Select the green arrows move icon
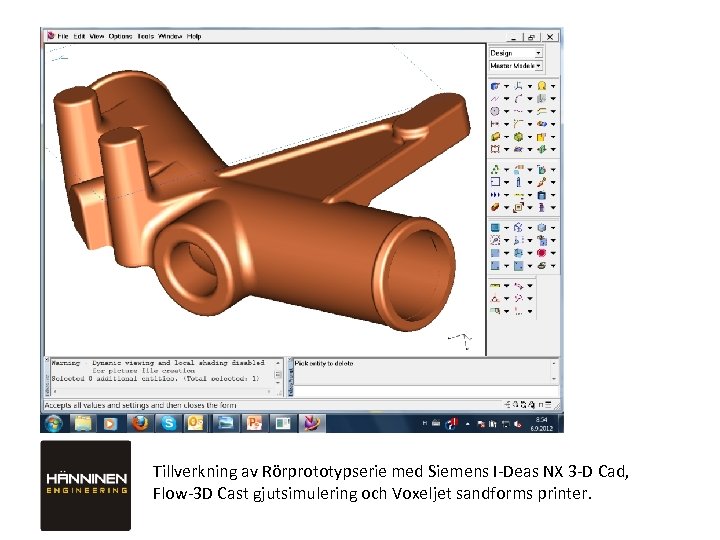 pyautogui.click(x=542, y=149)
